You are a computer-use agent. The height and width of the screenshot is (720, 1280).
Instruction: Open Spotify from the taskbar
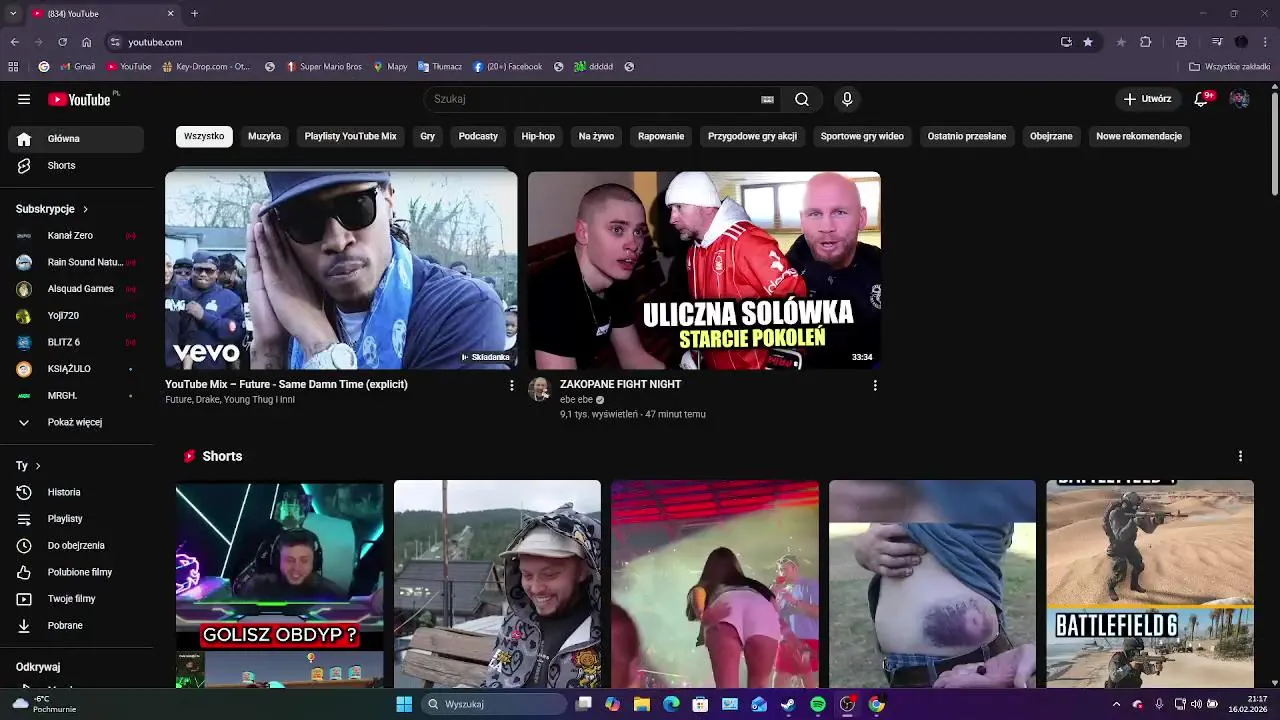818,704
